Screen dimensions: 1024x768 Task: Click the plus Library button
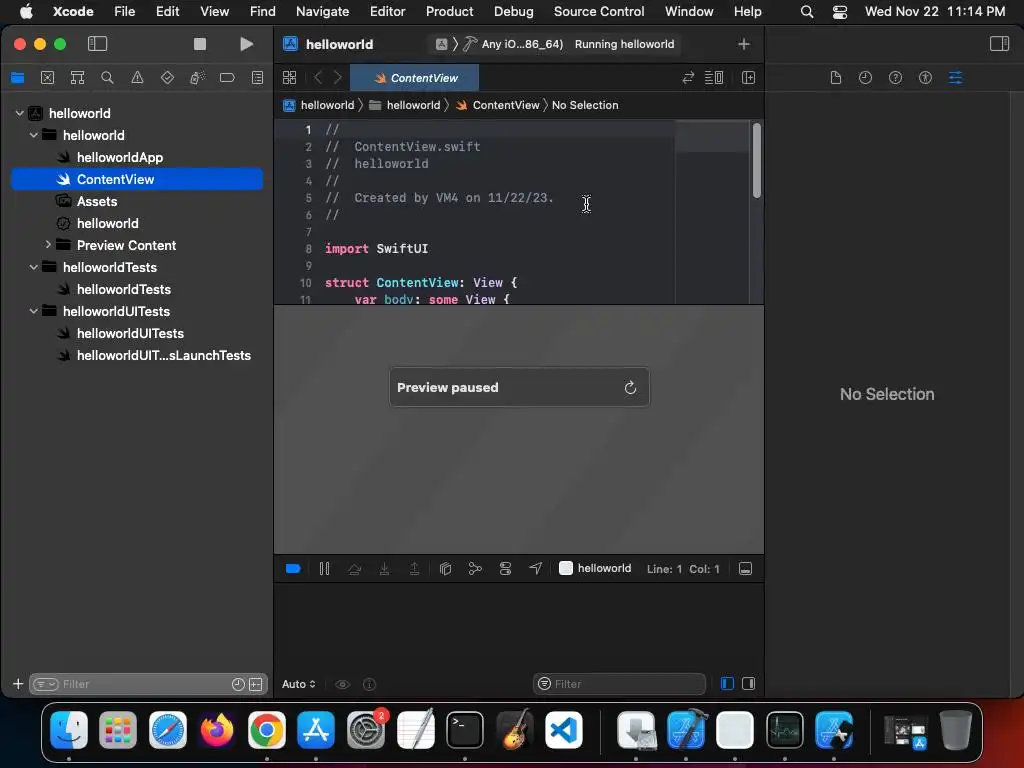[743, 44]
